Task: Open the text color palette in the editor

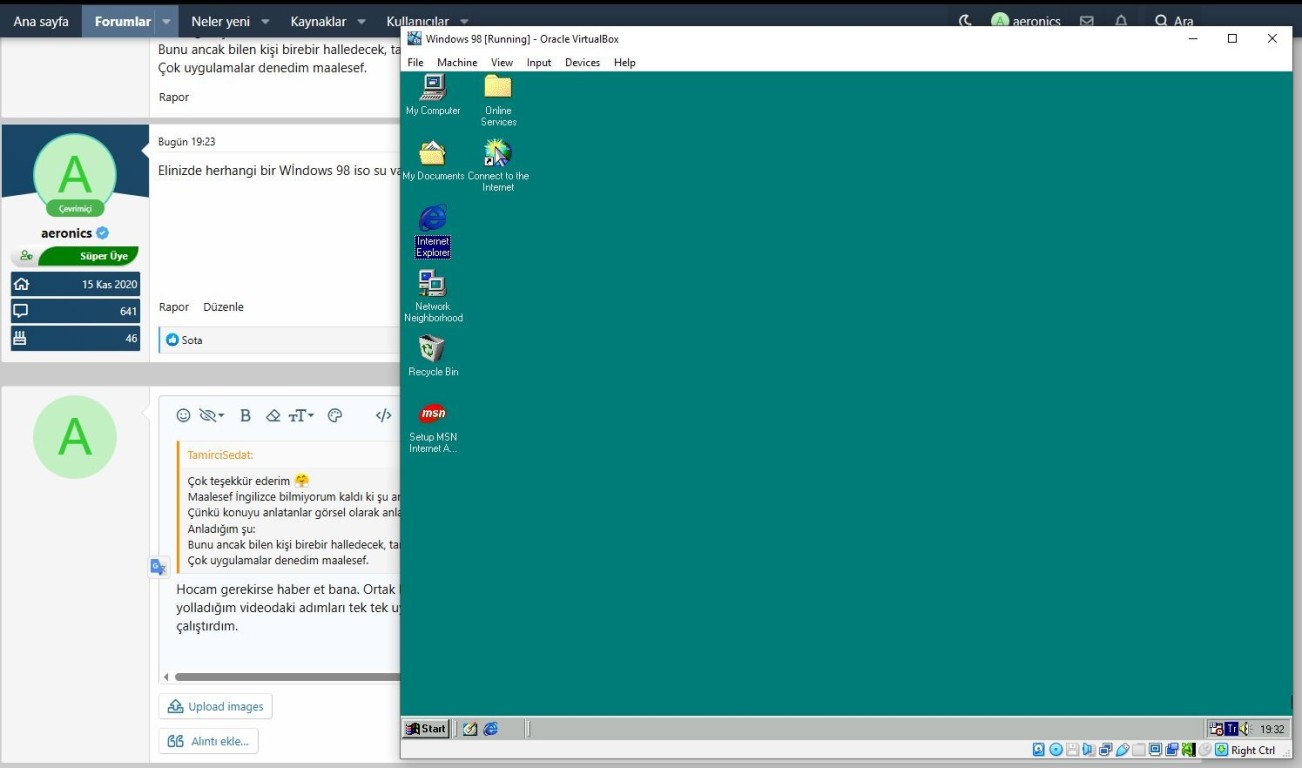Action: point(335,415)
